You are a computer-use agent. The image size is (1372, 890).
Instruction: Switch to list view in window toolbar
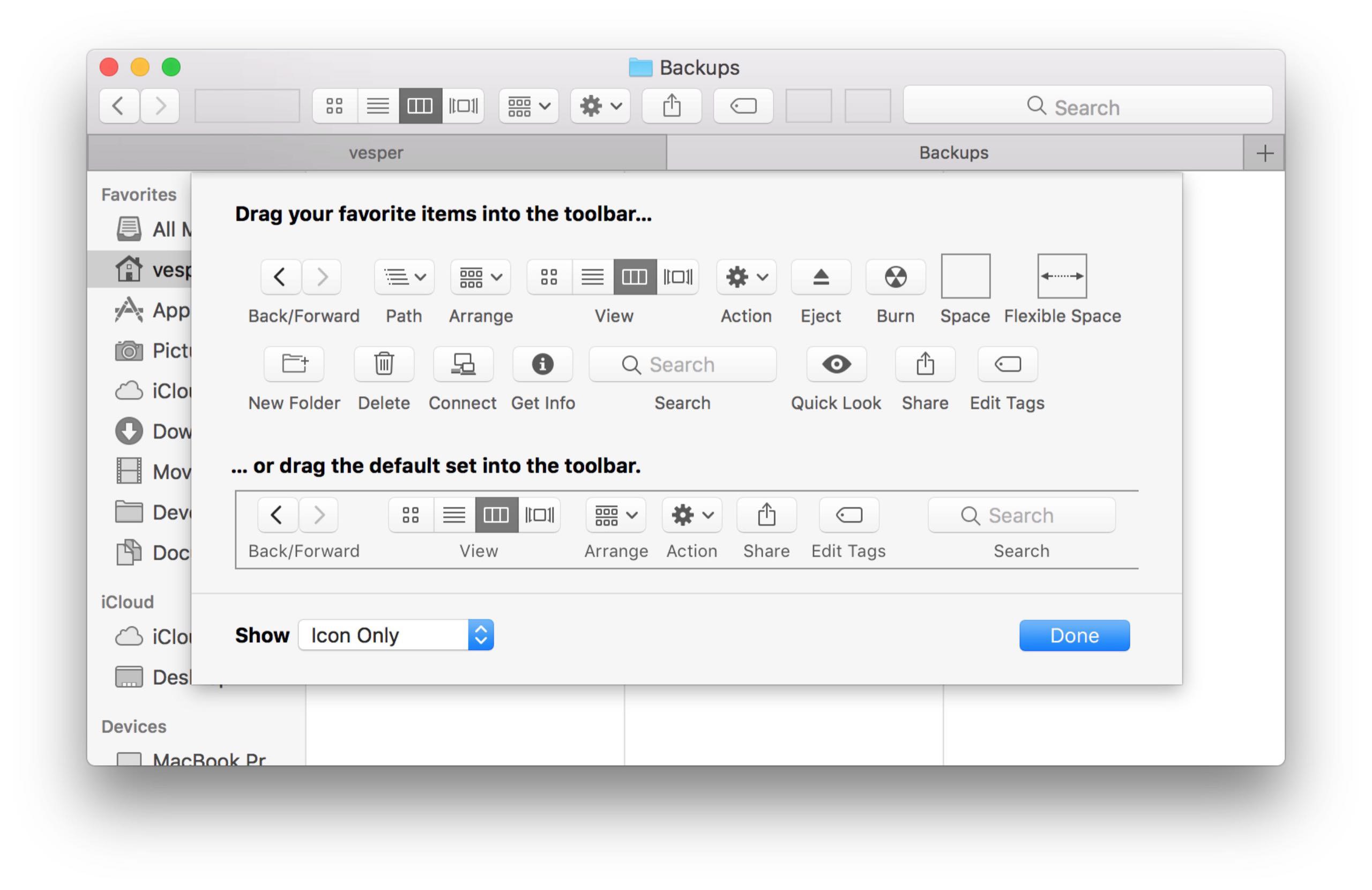378,106
